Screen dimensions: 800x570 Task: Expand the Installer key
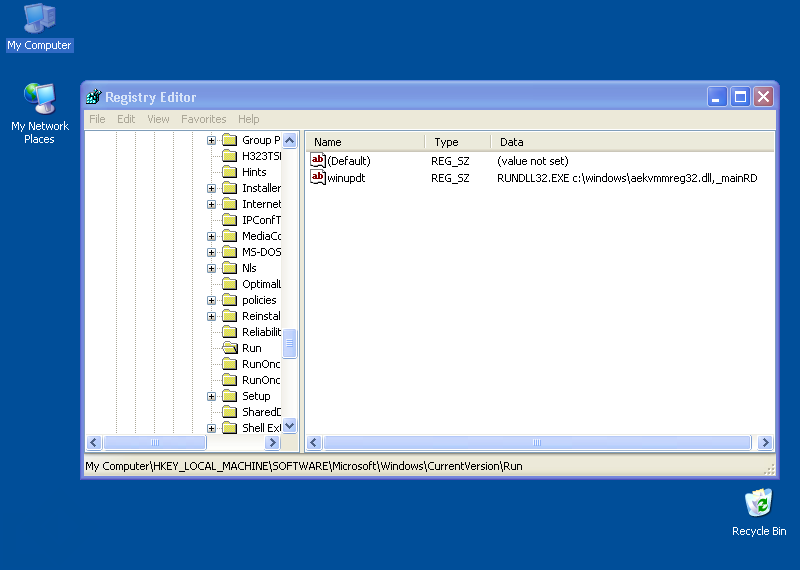click(211, 188)
